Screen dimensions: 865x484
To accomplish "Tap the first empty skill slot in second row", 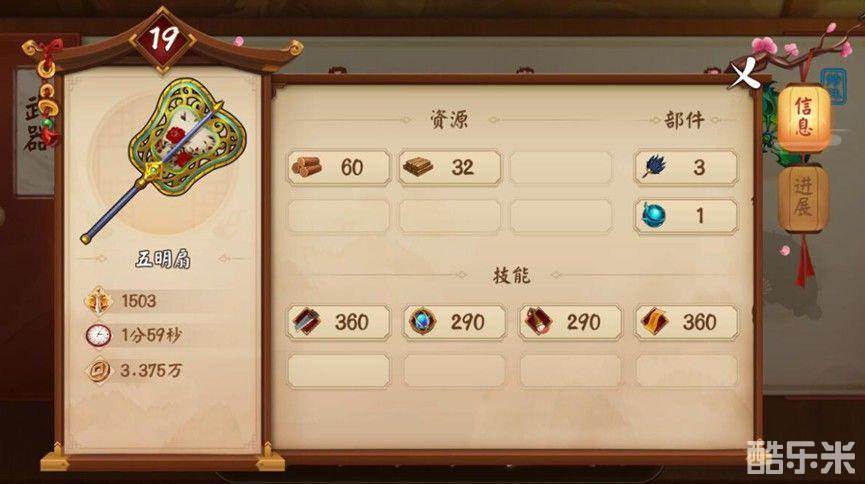I will (338, 371).
